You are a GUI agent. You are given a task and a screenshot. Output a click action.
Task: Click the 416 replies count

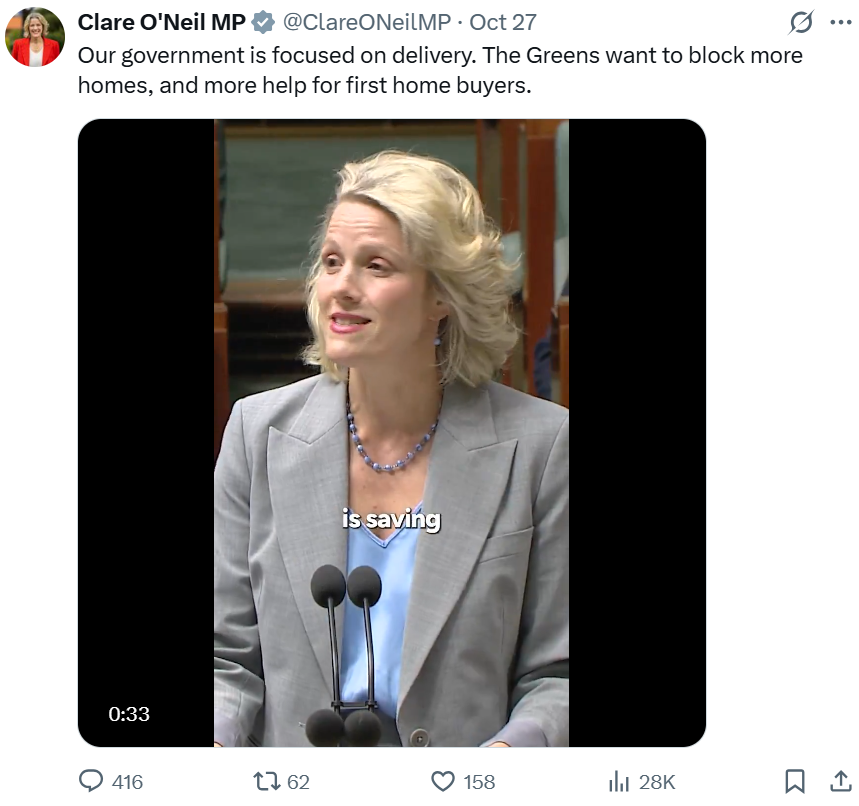pyautogui.click(x=127, y=782)
